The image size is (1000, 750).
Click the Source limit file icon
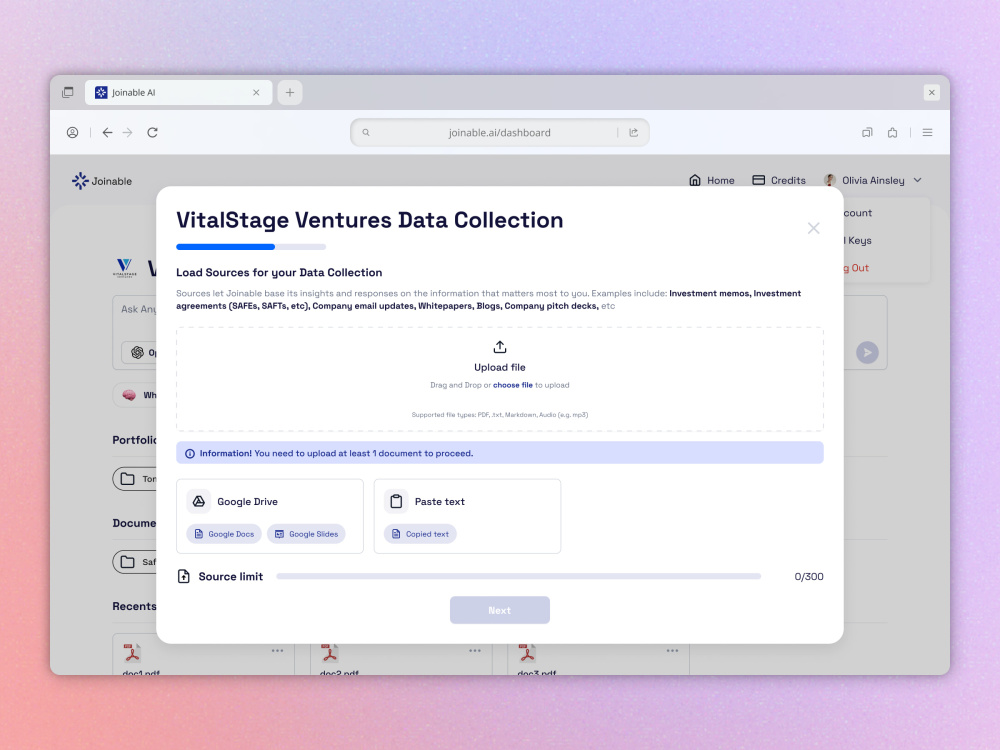[184, 577]
